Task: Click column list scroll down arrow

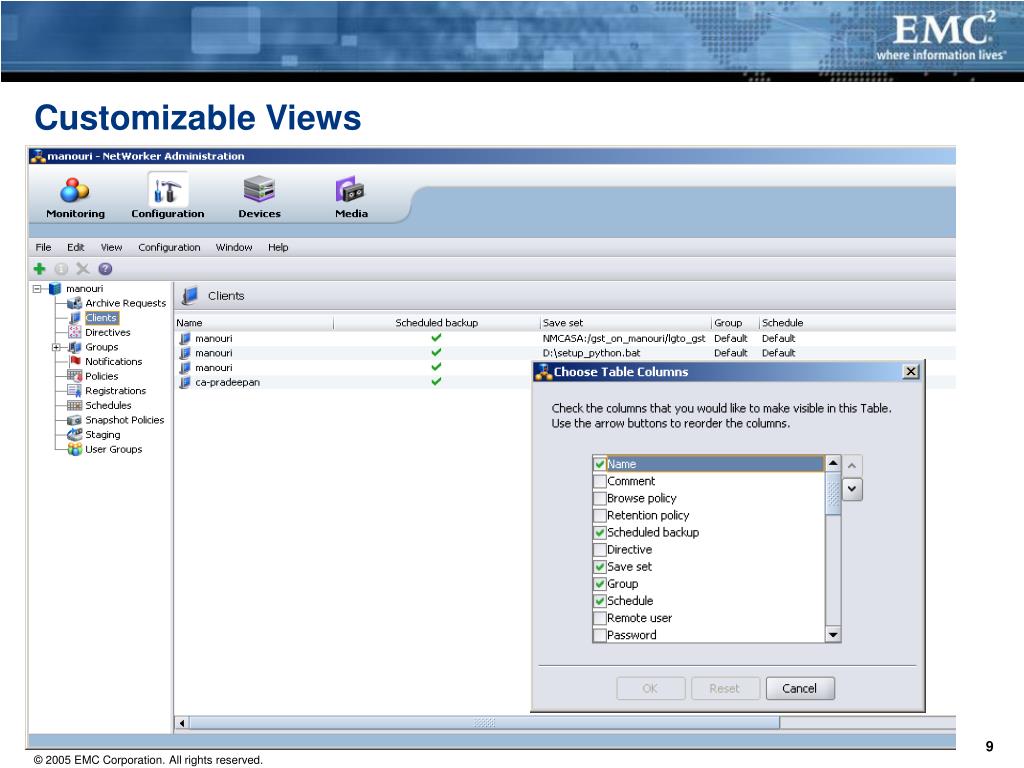Action: pos(833,635)
